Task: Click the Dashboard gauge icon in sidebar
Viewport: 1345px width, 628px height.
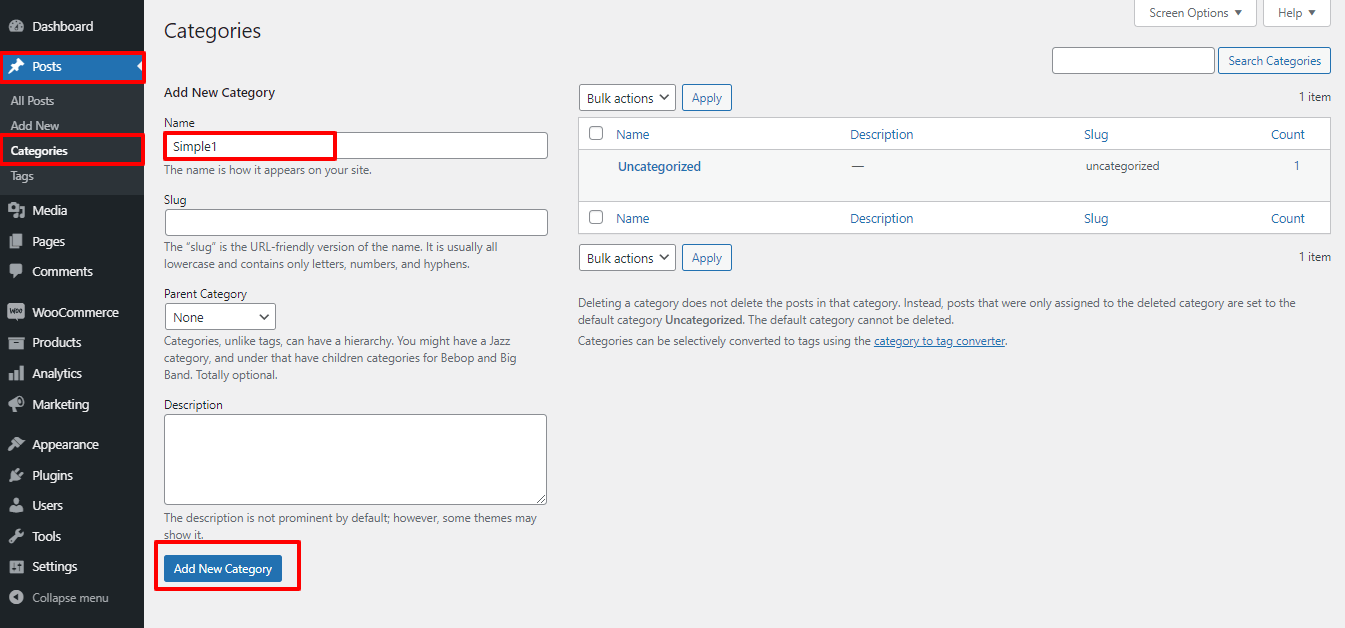Action: click(16, 26)
